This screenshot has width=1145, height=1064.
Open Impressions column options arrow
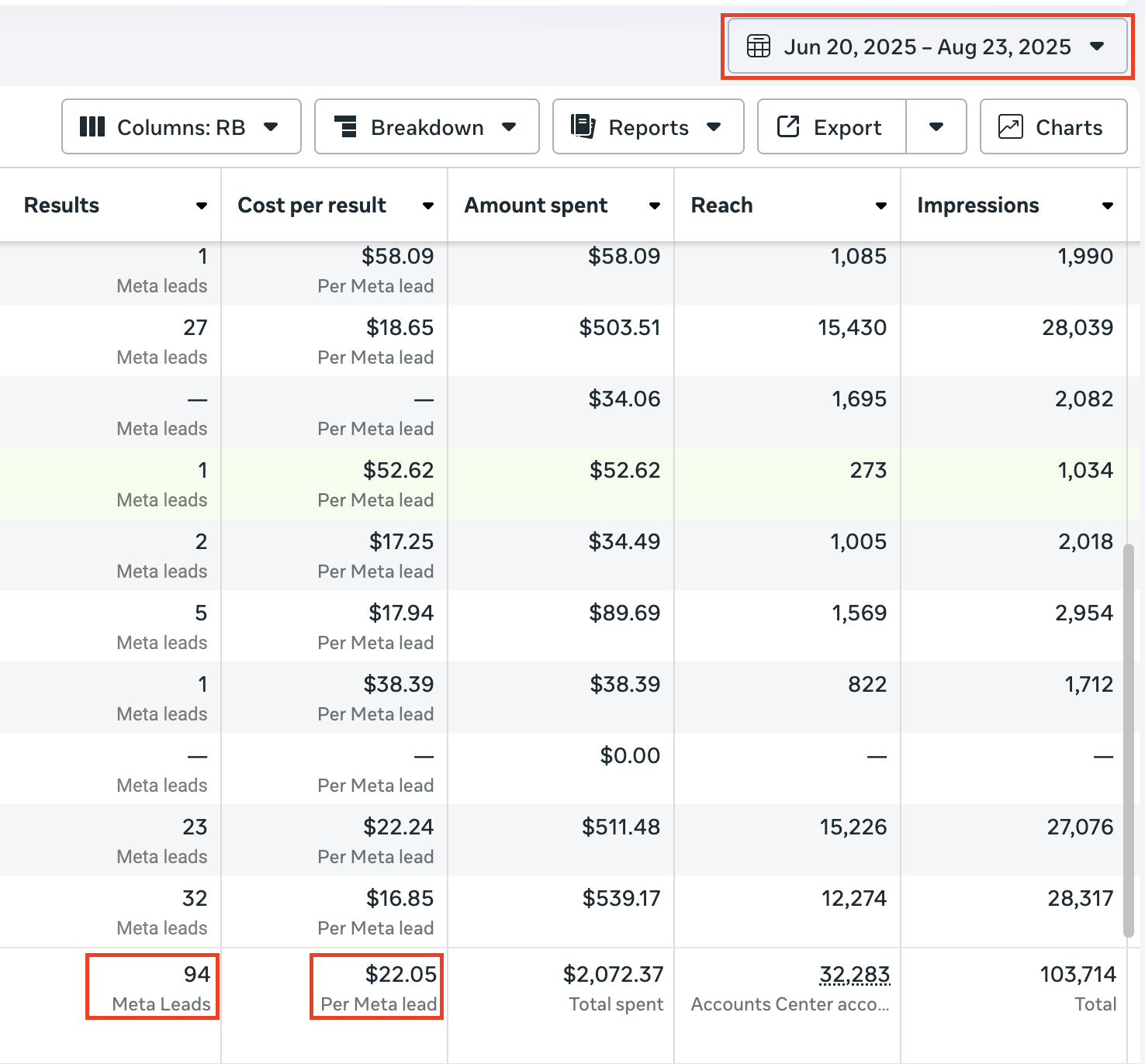(1108, 206)
